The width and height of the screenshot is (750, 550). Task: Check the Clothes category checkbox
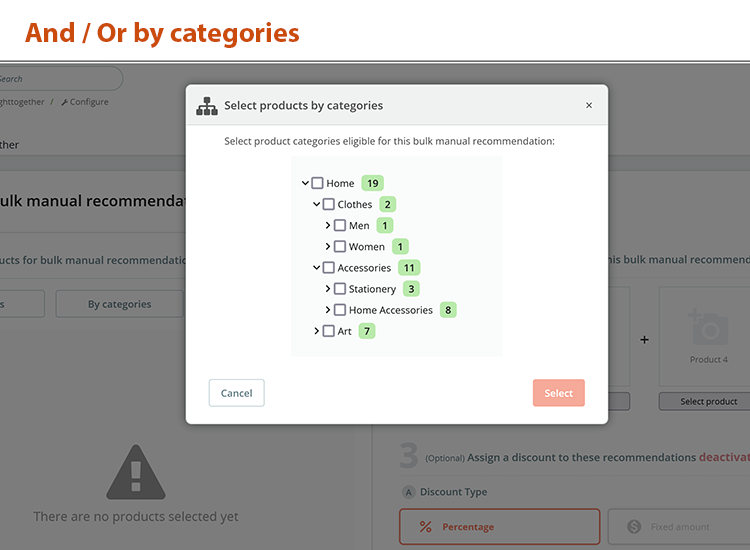coord(329,204)
